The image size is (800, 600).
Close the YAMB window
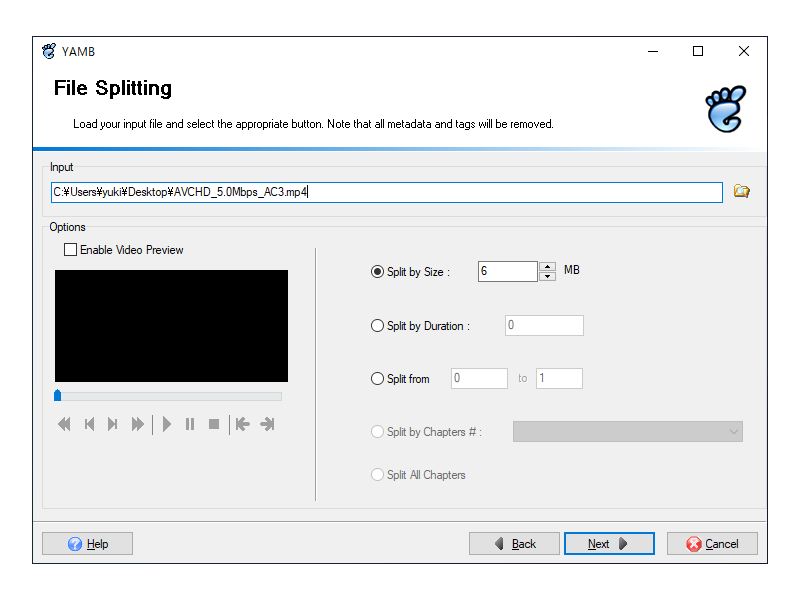click(744, 51)
